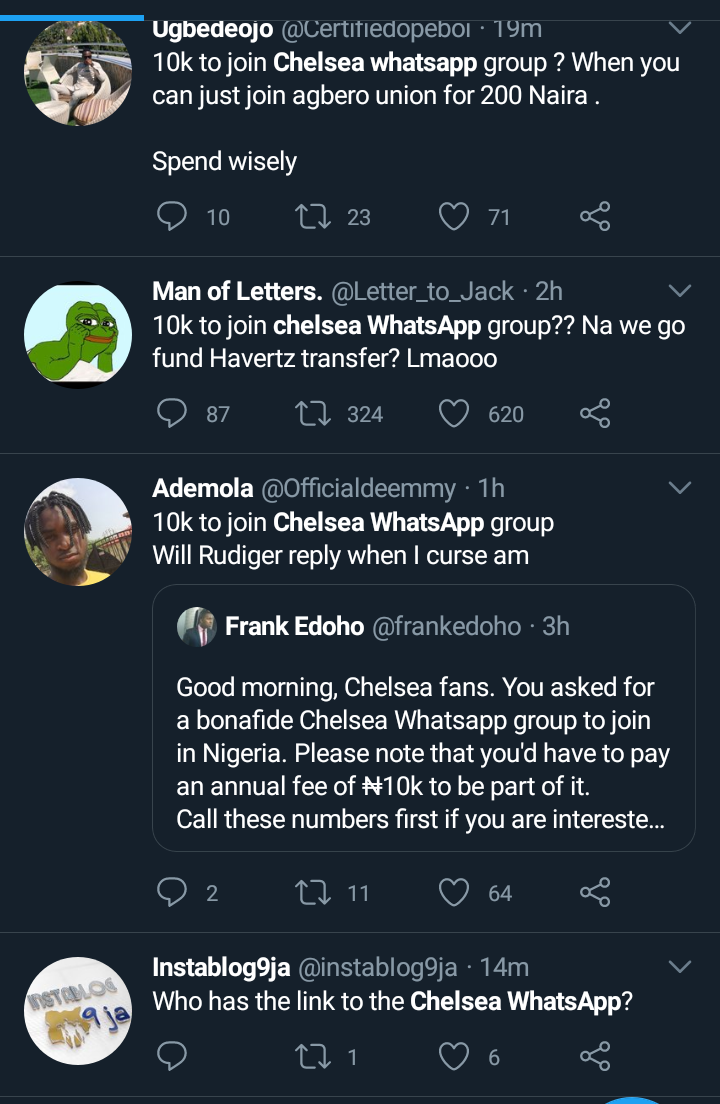Screen dimensions: 720x1104
Task: Reply to Man of Letters' tweet
Action: coord(173,413)
